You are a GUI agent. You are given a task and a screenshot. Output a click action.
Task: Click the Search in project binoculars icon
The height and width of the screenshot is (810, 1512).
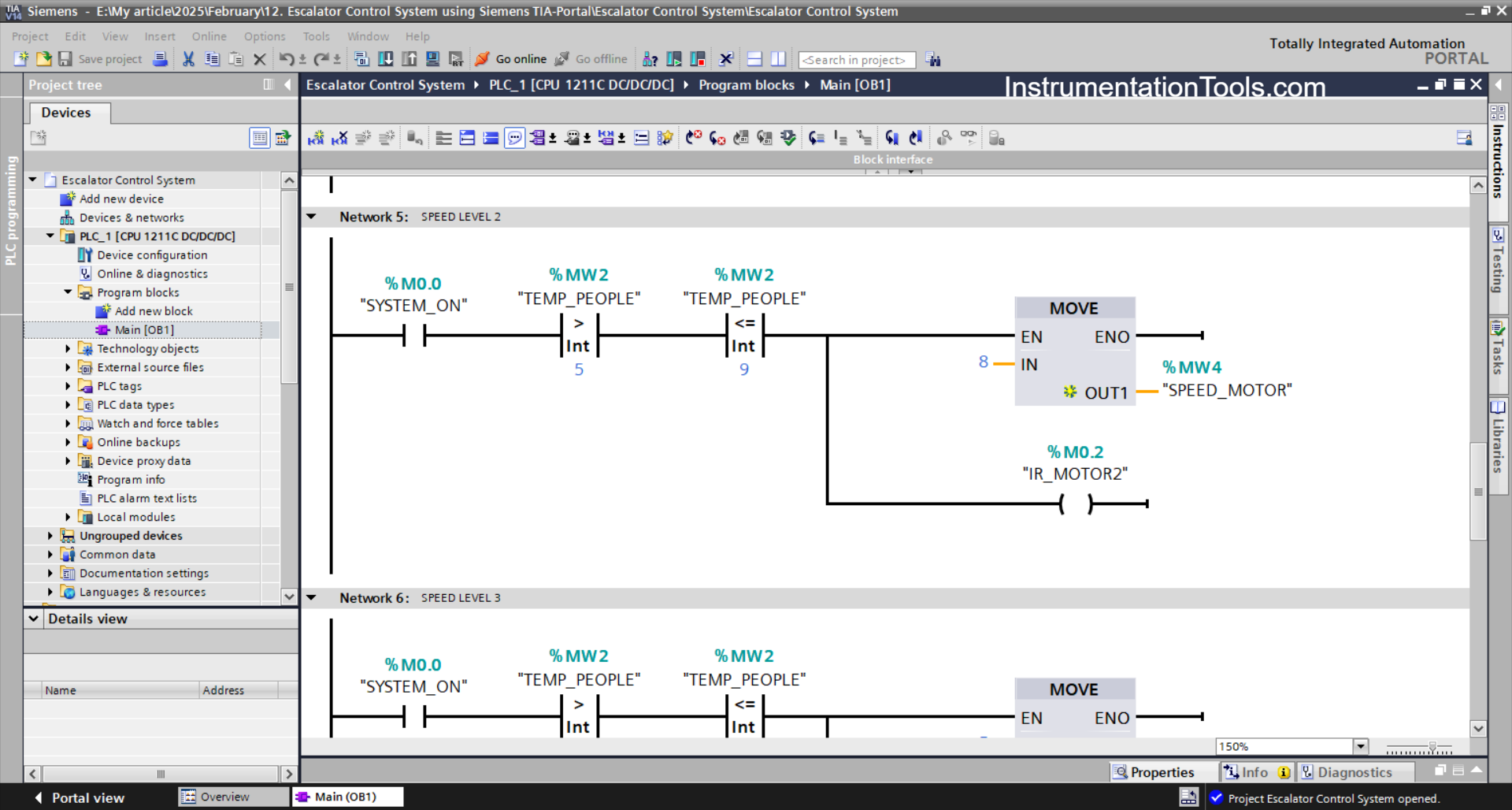(x=933, y=59)
